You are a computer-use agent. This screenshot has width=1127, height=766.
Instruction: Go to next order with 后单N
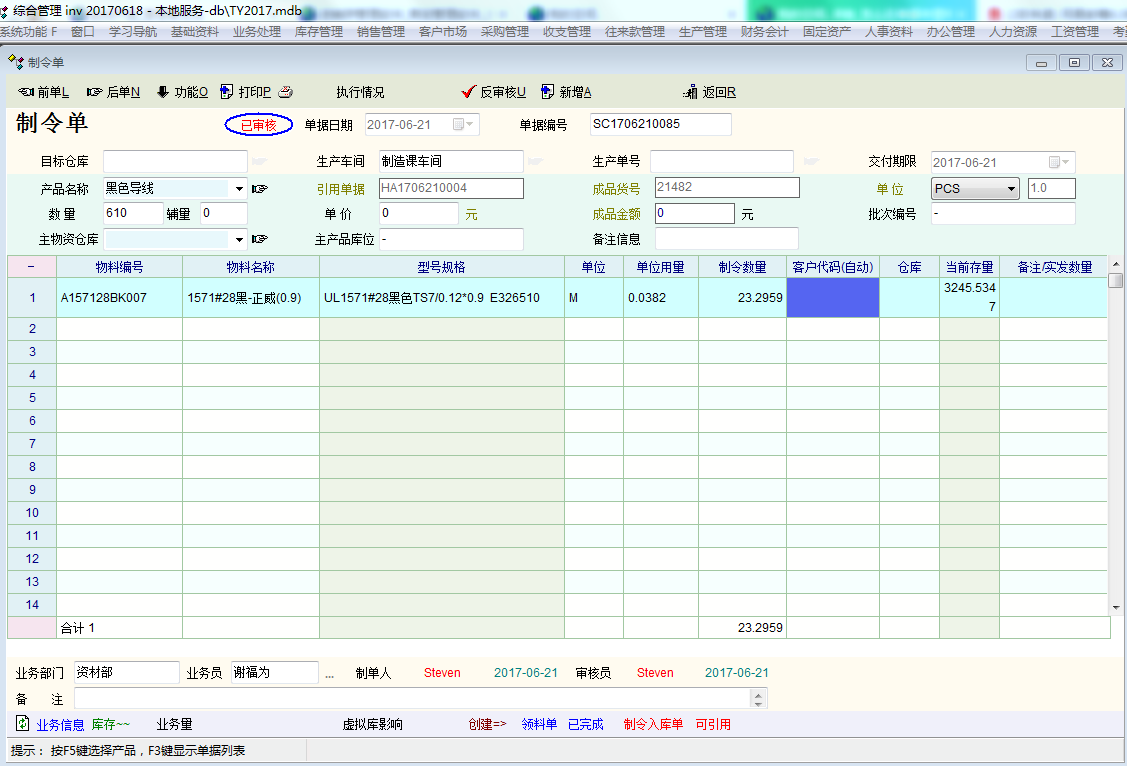point(95,92)
